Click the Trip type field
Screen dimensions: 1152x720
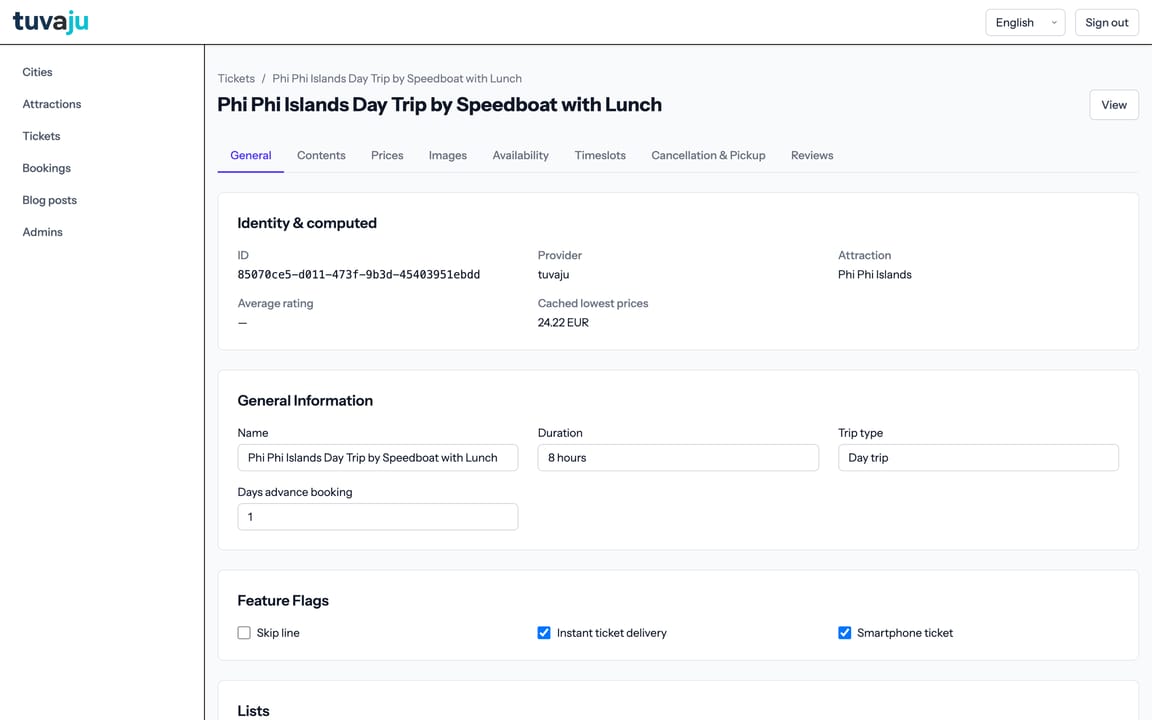978,458
